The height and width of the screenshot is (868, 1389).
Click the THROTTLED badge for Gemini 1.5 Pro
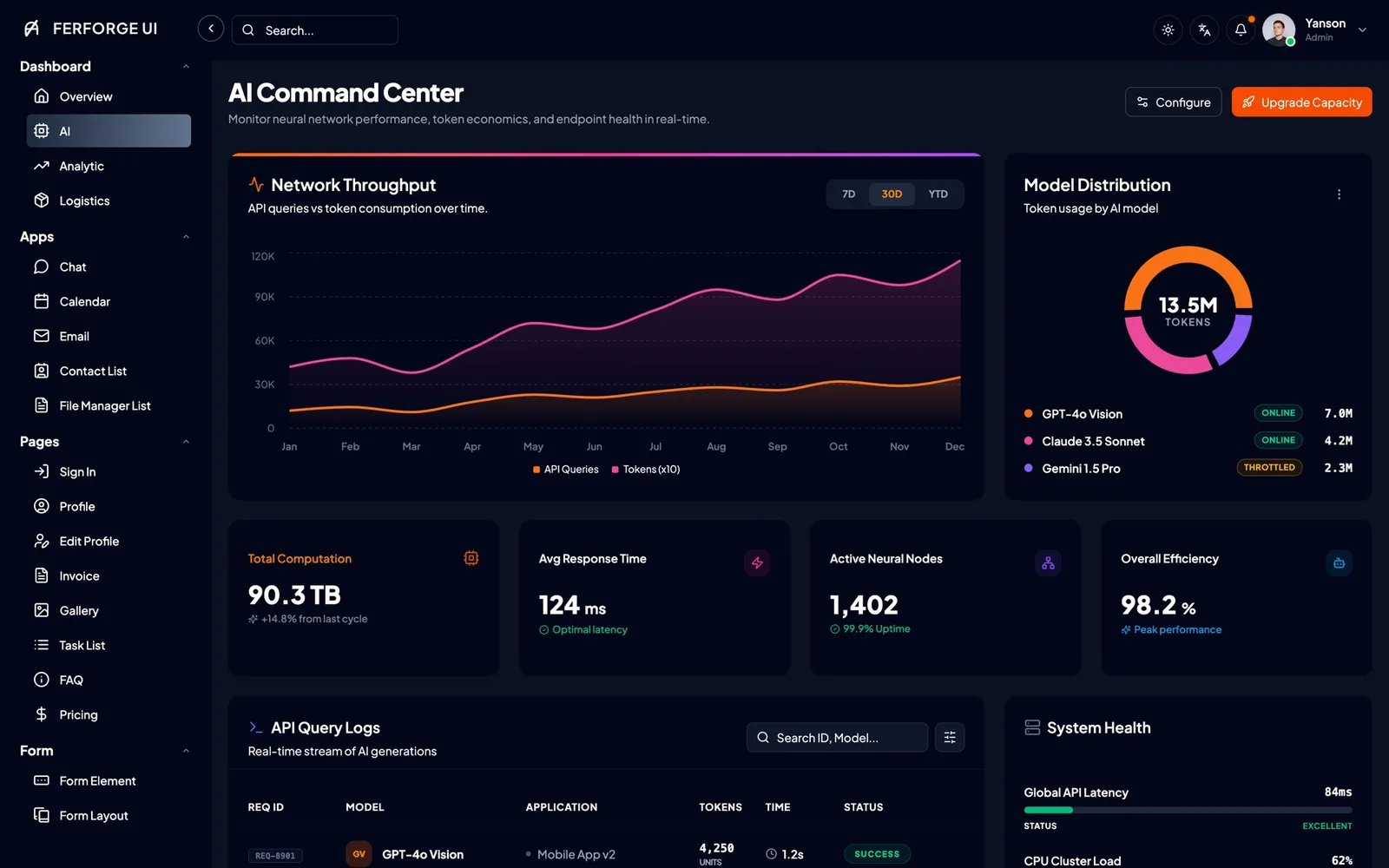pos(1269,467)
